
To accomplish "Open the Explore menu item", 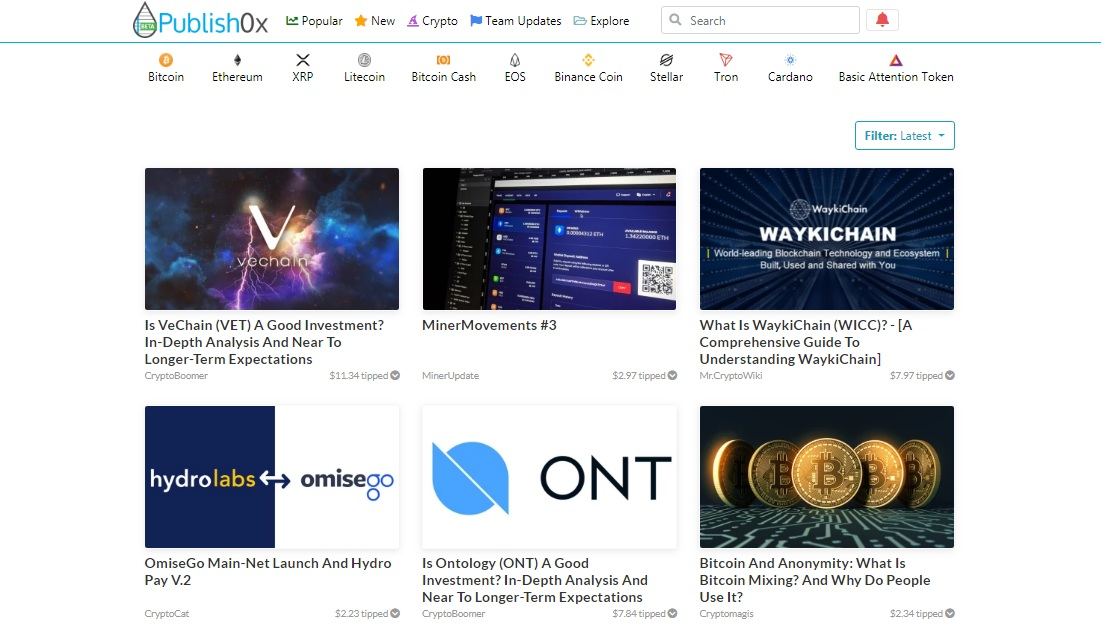I will (x=601, y=21).
